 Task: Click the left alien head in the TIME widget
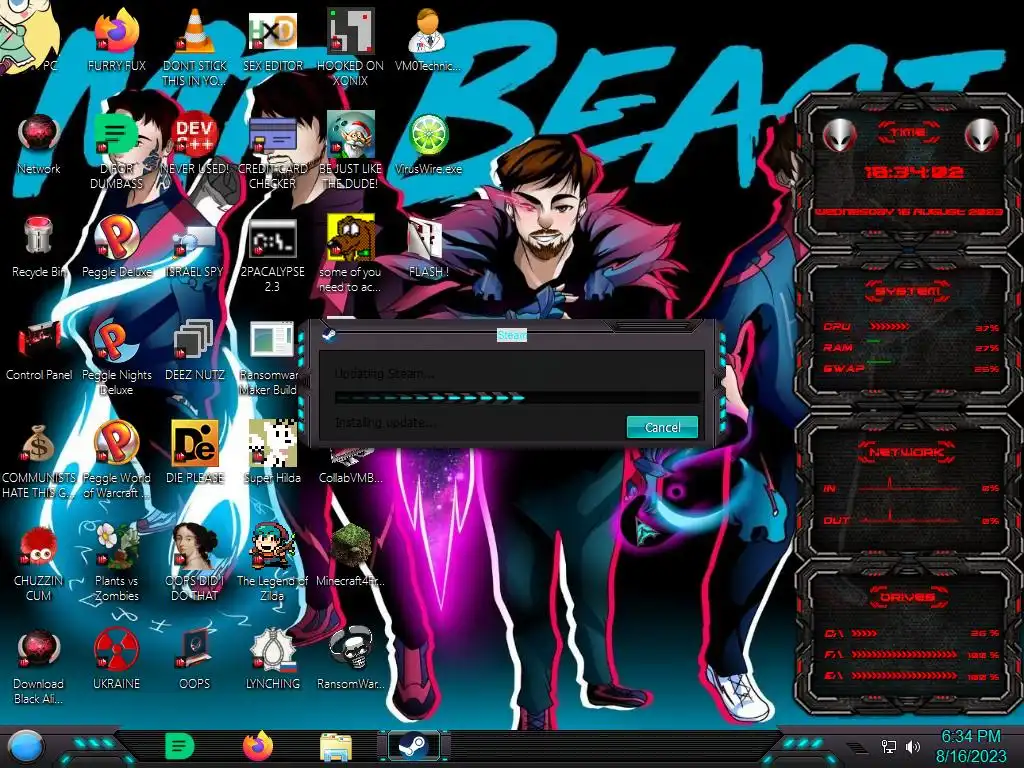coord(839,135)
